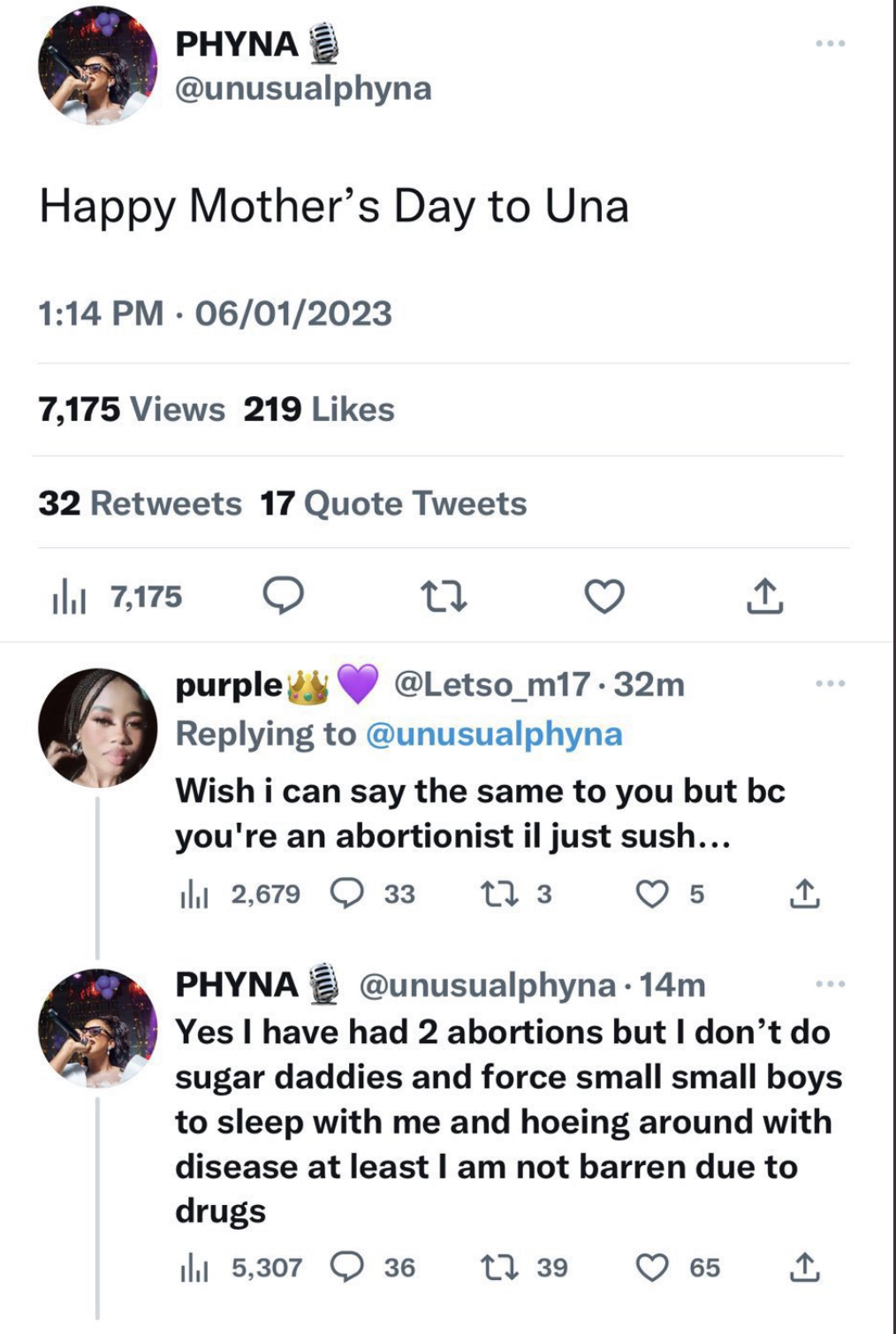The image size is (896, 1334).
Task: Follow the @unusualphyna mention in Replying to
Action: pos(494,734)
